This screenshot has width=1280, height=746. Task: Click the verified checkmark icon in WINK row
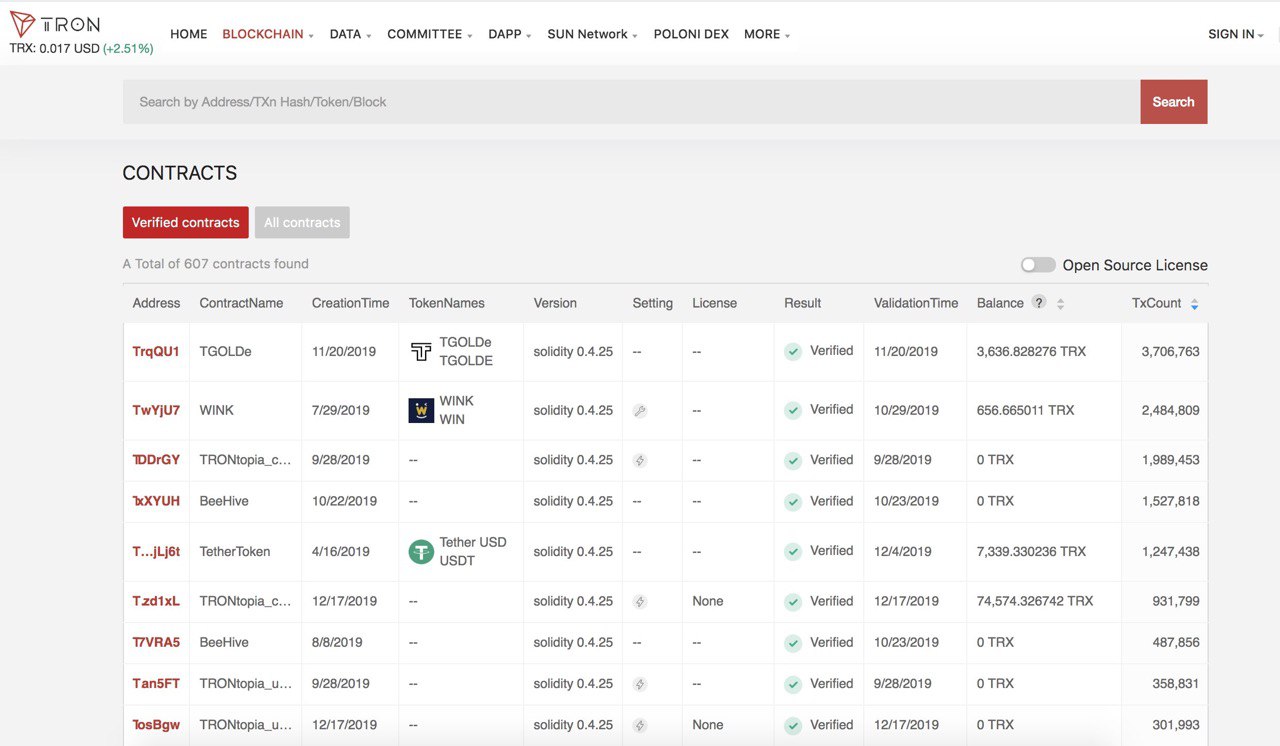(793, 410)
